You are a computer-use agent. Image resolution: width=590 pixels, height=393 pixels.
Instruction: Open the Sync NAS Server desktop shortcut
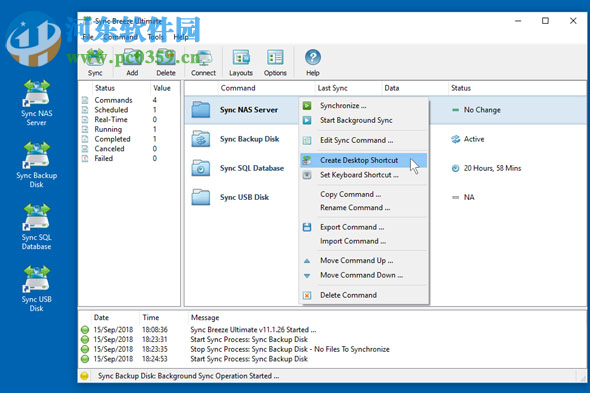36,103
